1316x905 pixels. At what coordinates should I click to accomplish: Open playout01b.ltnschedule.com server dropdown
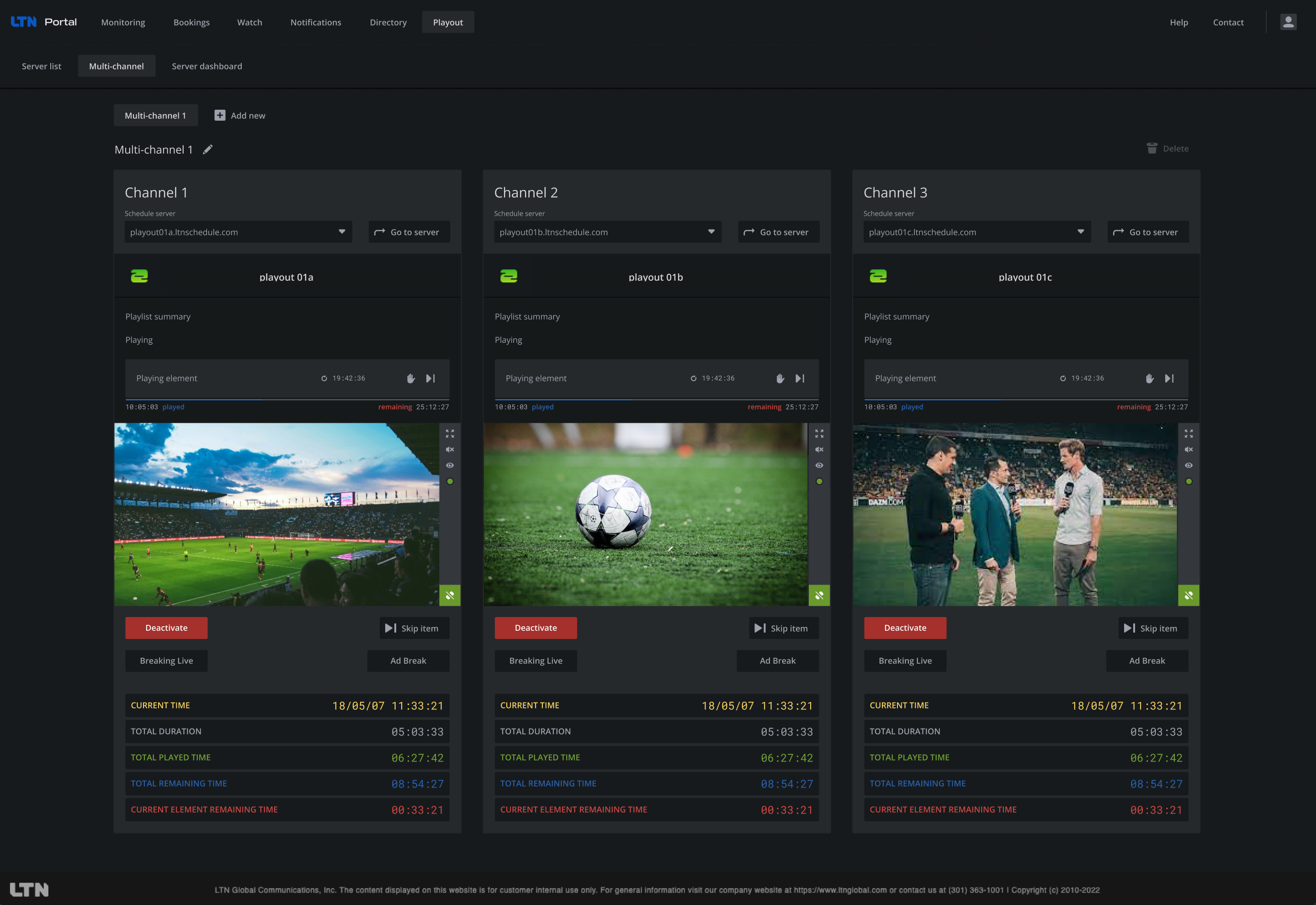[711, 232]
